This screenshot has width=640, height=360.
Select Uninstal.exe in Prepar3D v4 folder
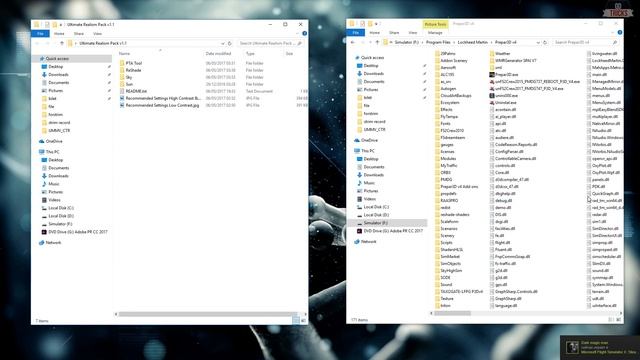click(505, 102)
